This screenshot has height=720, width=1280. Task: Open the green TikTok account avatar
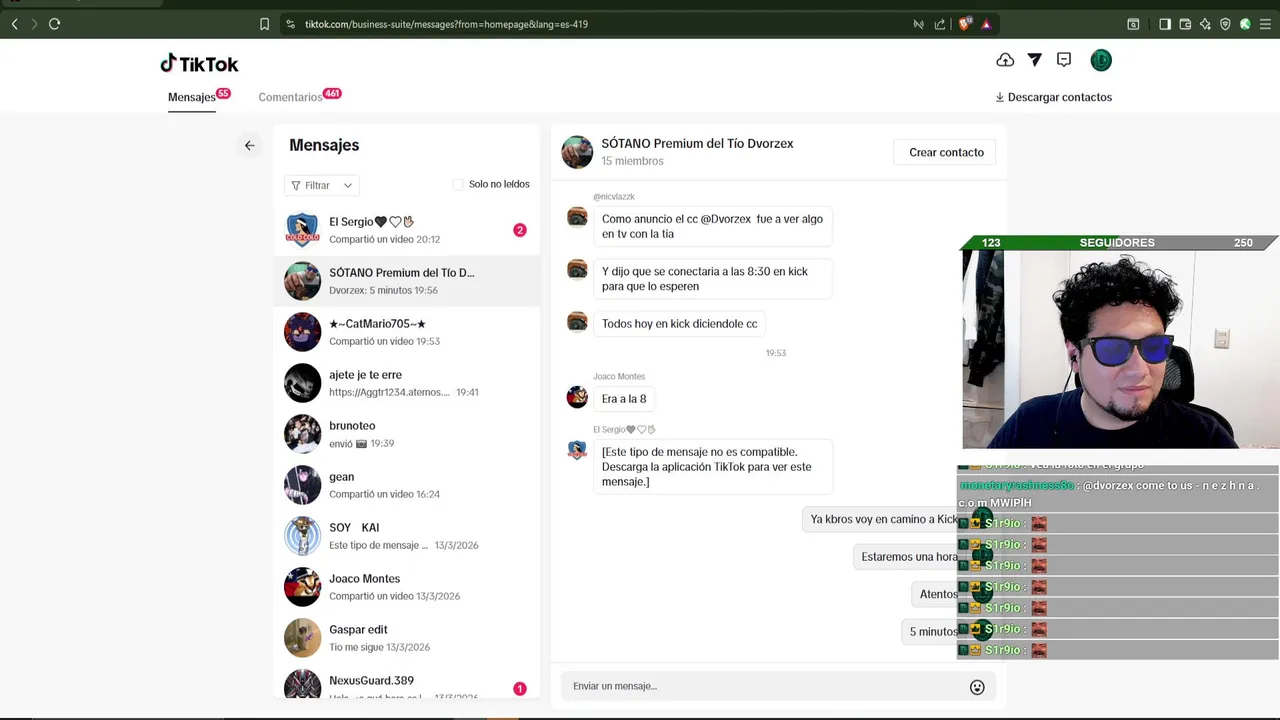(1101, 60)
